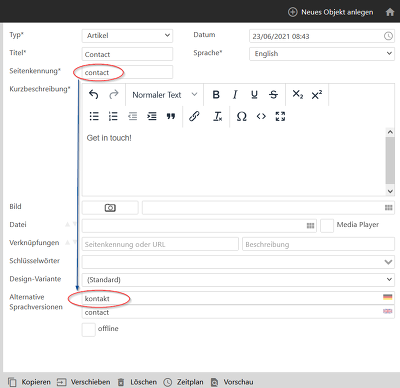This screenshot has height=388, width=400.
Task: Insert a bulleted list
Action: [94, 116]
